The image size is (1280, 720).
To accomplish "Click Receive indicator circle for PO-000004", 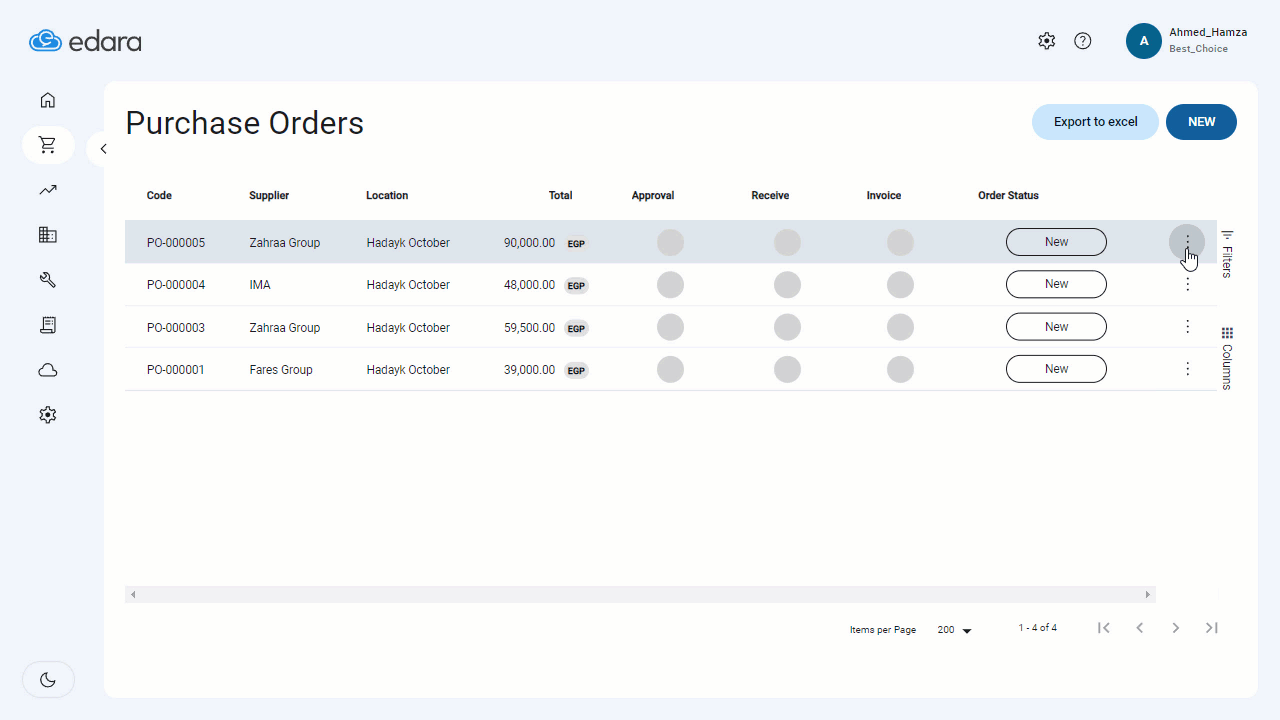I will (x=787, y=284).
